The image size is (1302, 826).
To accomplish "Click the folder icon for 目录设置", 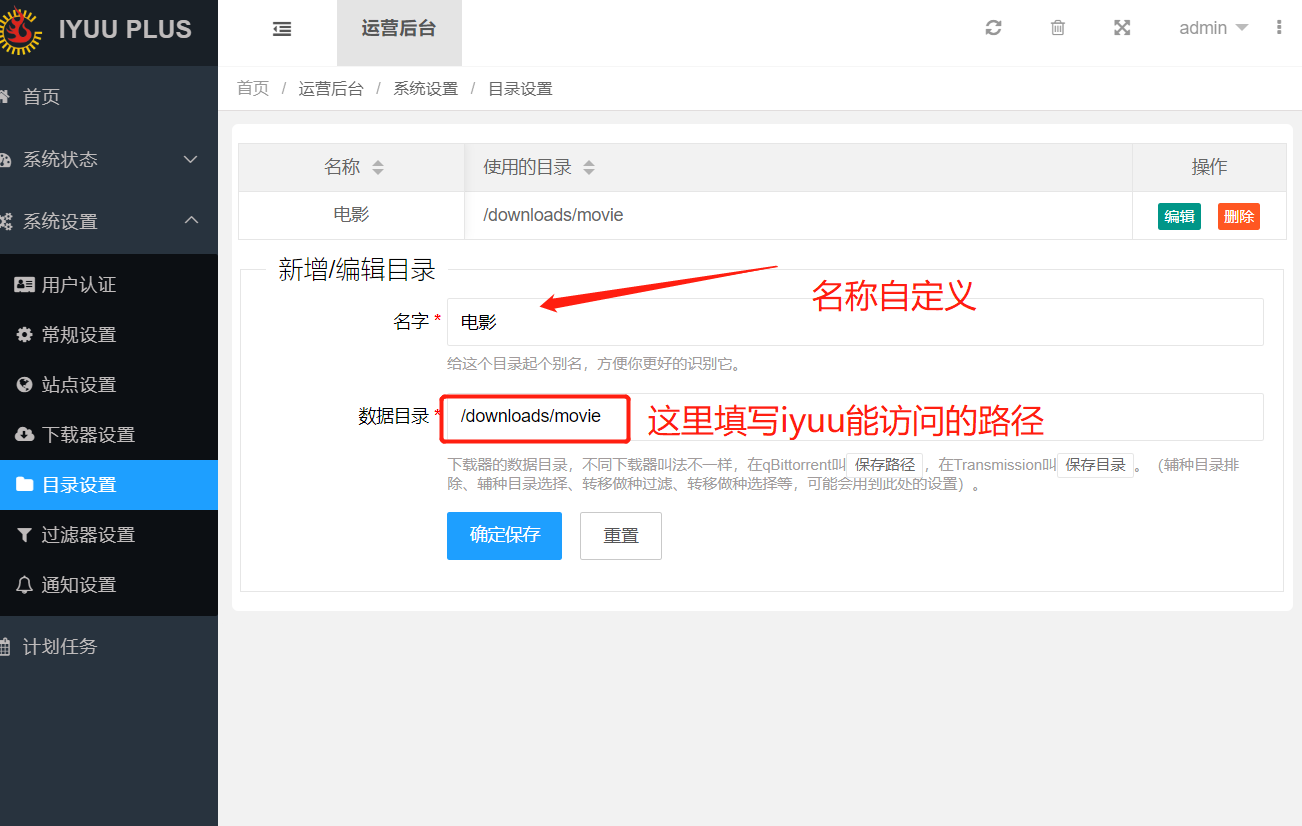I will (x=25, y=485).
